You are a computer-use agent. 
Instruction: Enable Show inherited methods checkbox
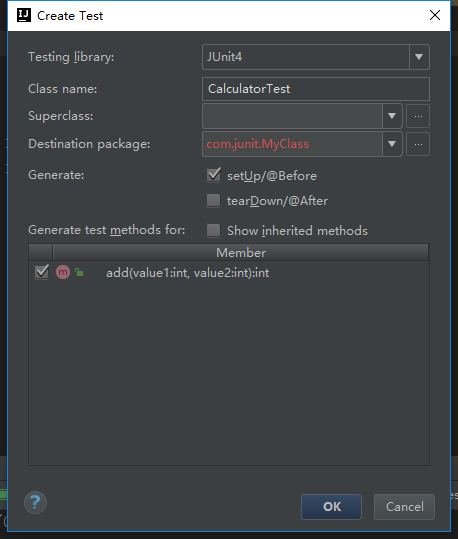coord(214,230)
